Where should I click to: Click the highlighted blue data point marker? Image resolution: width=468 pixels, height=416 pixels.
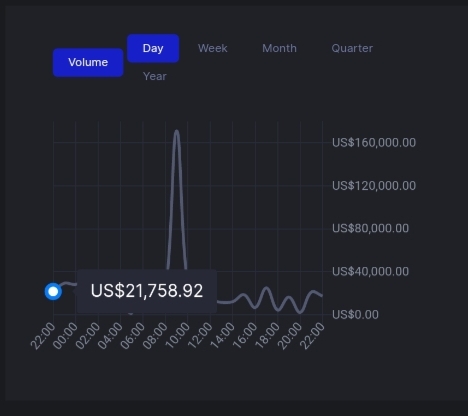[x=53, y=292]
